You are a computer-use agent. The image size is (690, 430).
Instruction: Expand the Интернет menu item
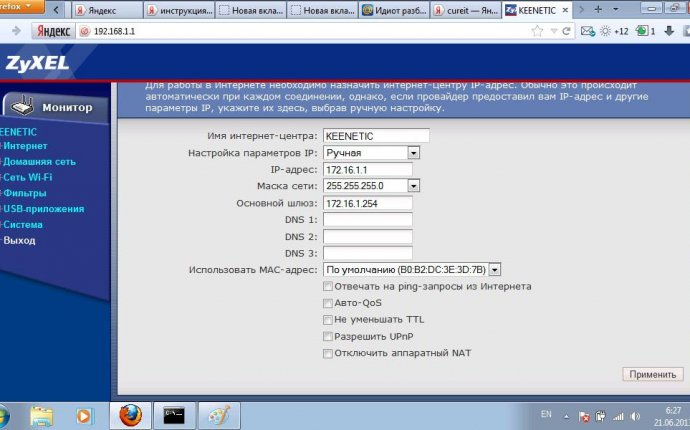[25, 146]
